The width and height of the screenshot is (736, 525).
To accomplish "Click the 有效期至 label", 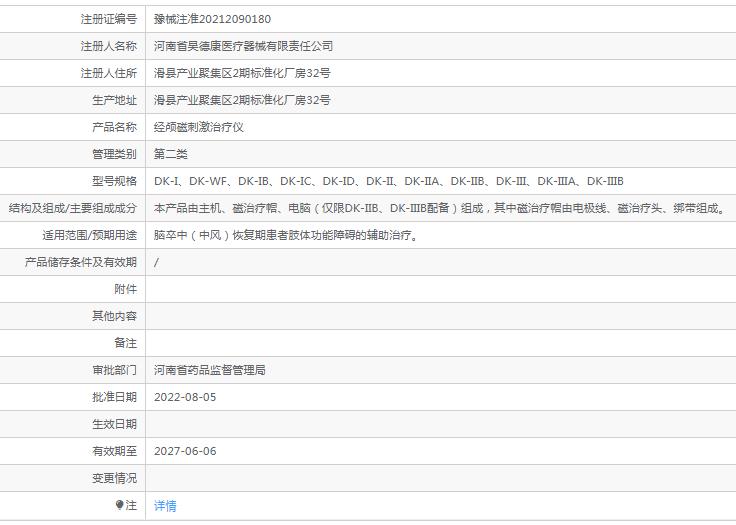I will (x=114, y=451).
